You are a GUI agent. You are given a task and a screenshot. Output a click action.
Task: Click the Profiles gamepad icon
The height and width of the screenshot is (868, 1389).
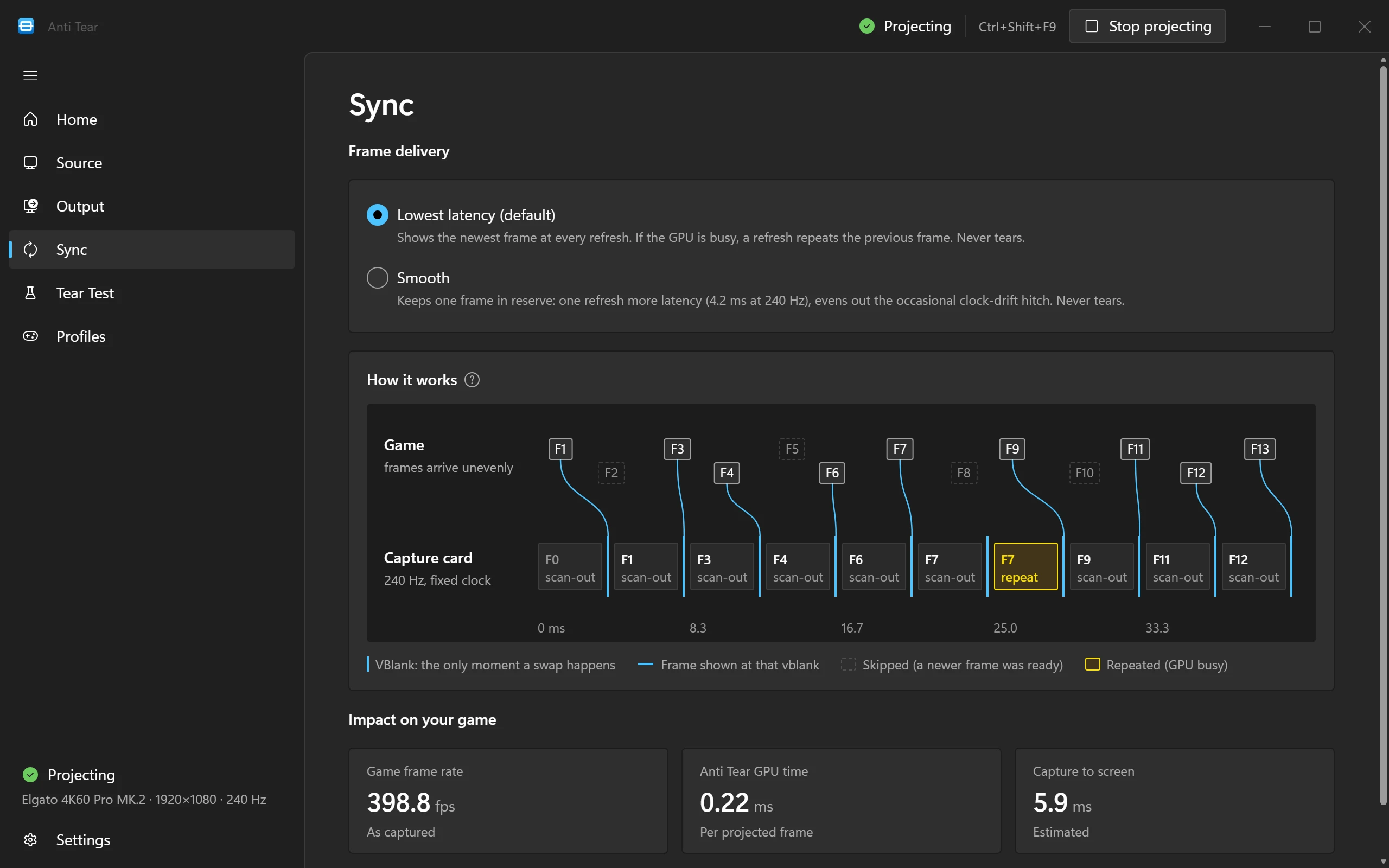click(30, 336)
